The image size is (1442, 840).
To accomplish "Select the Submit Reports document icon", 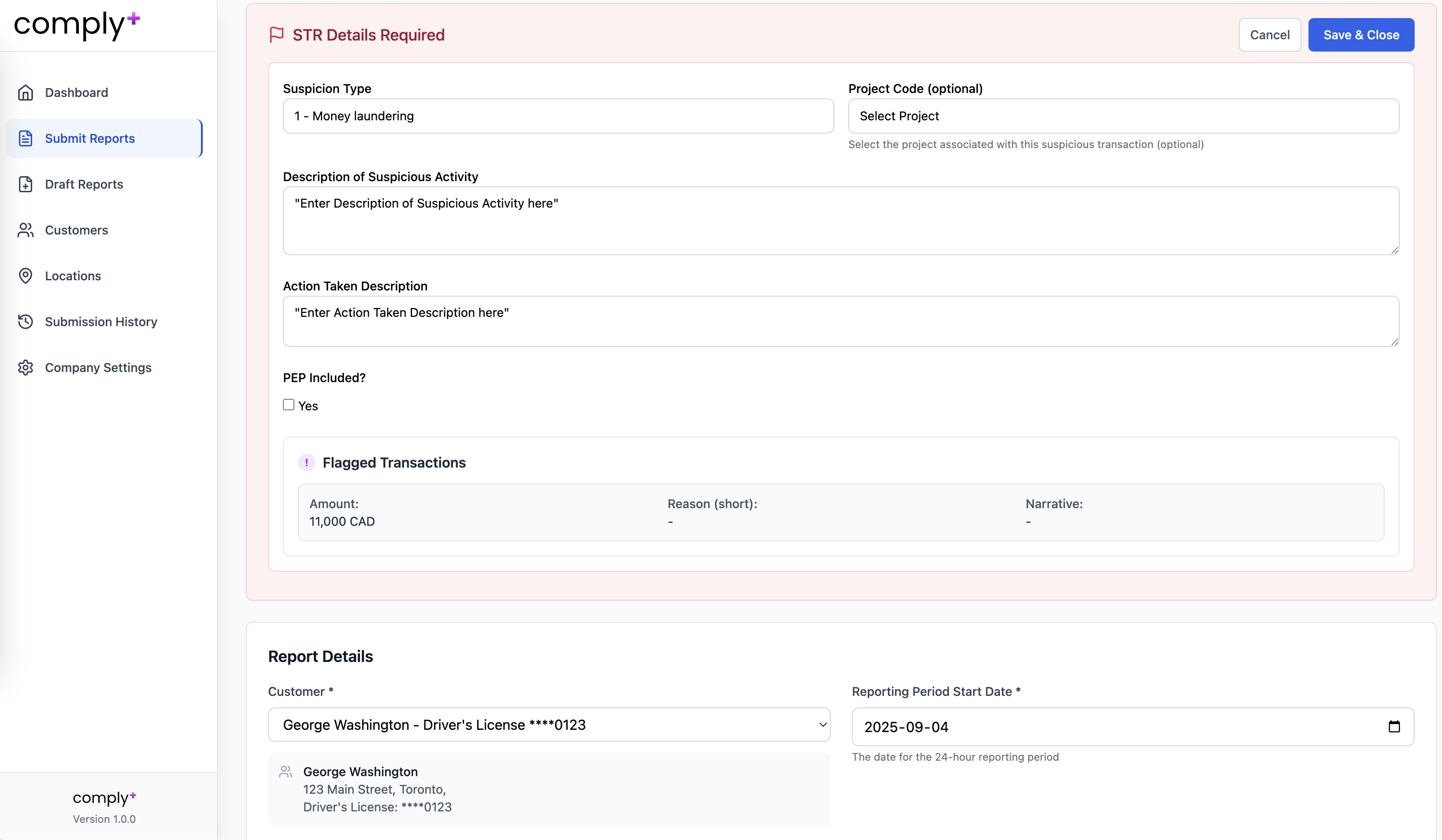I will (26, 138).
